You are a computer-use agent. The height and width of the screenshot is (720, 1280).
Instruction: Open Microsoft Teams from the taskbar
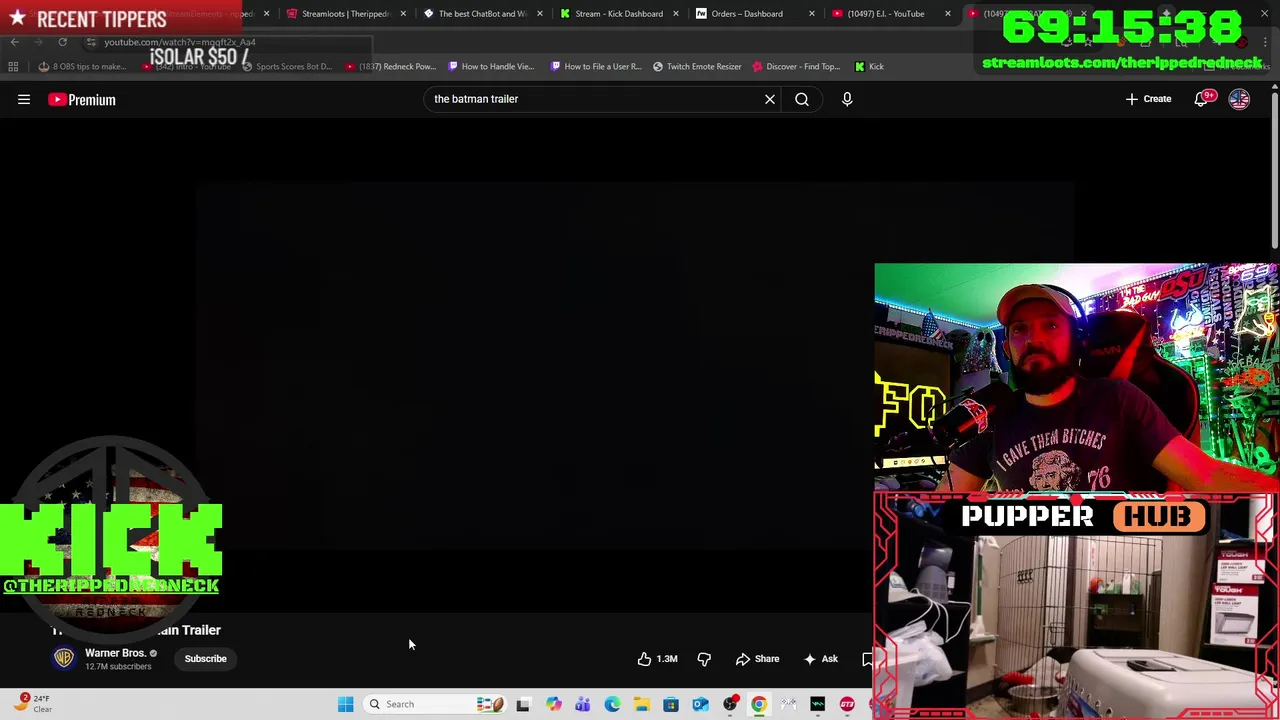[x=582, y=704]
